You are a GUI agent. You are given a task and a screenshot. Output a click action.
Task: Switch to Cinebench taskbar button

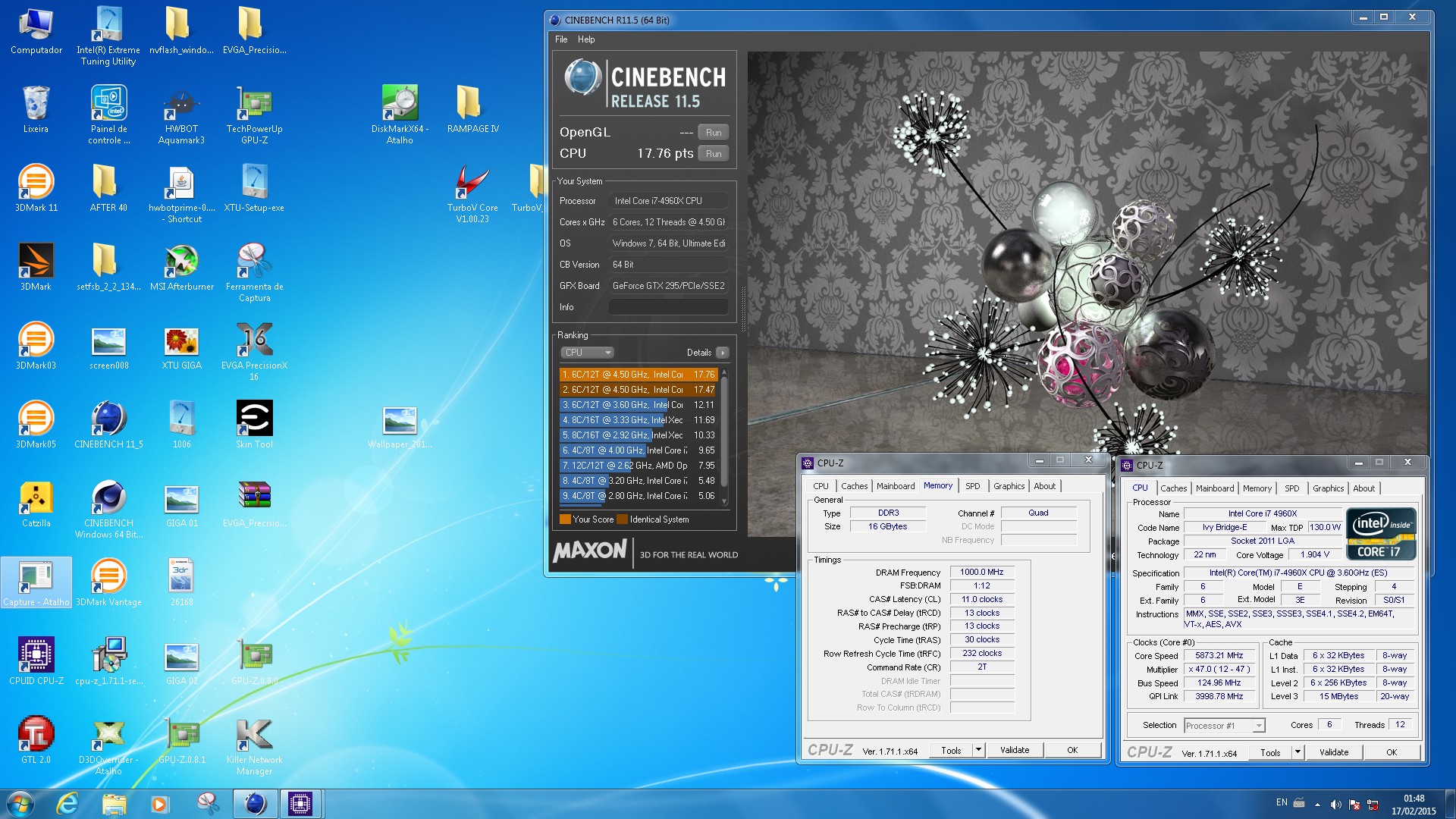pyautogui.click(x=255, y=804)
